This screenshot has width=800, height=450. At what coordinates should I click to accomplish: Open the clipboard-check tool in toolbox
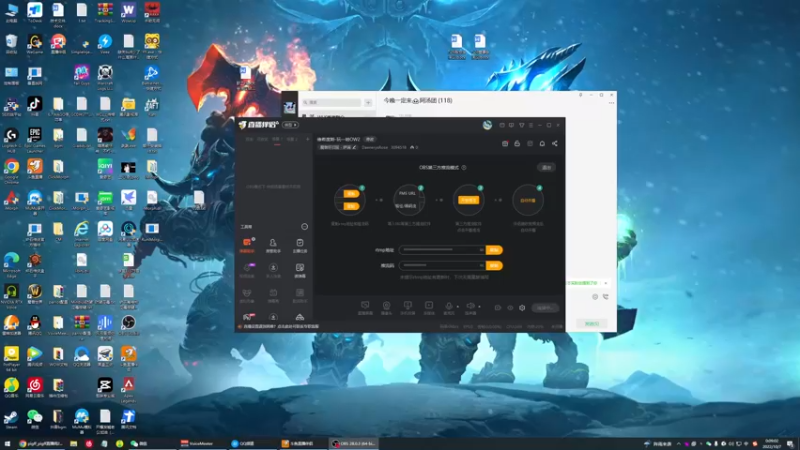(x=299, y=245)
